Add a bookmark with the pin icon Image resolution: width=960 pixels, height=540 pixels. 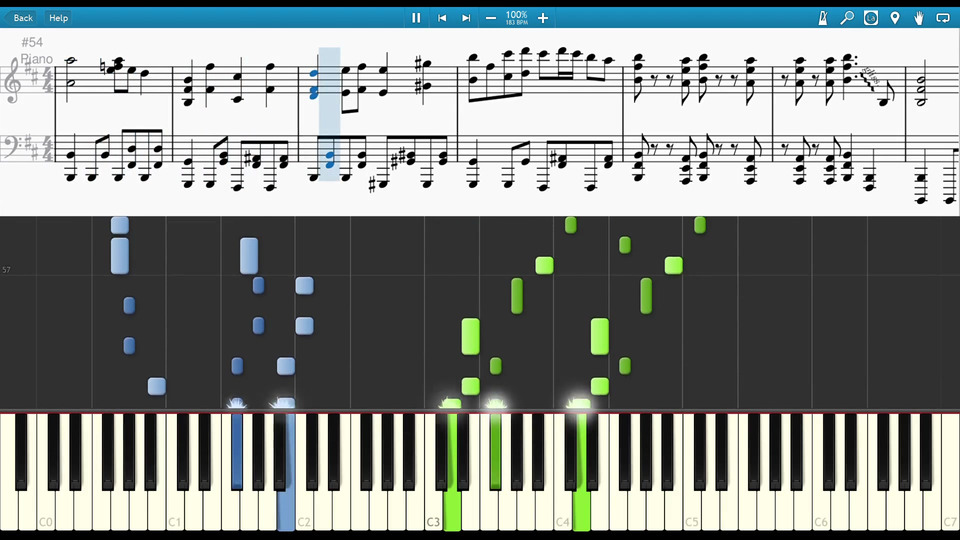[x=894, y=18]
